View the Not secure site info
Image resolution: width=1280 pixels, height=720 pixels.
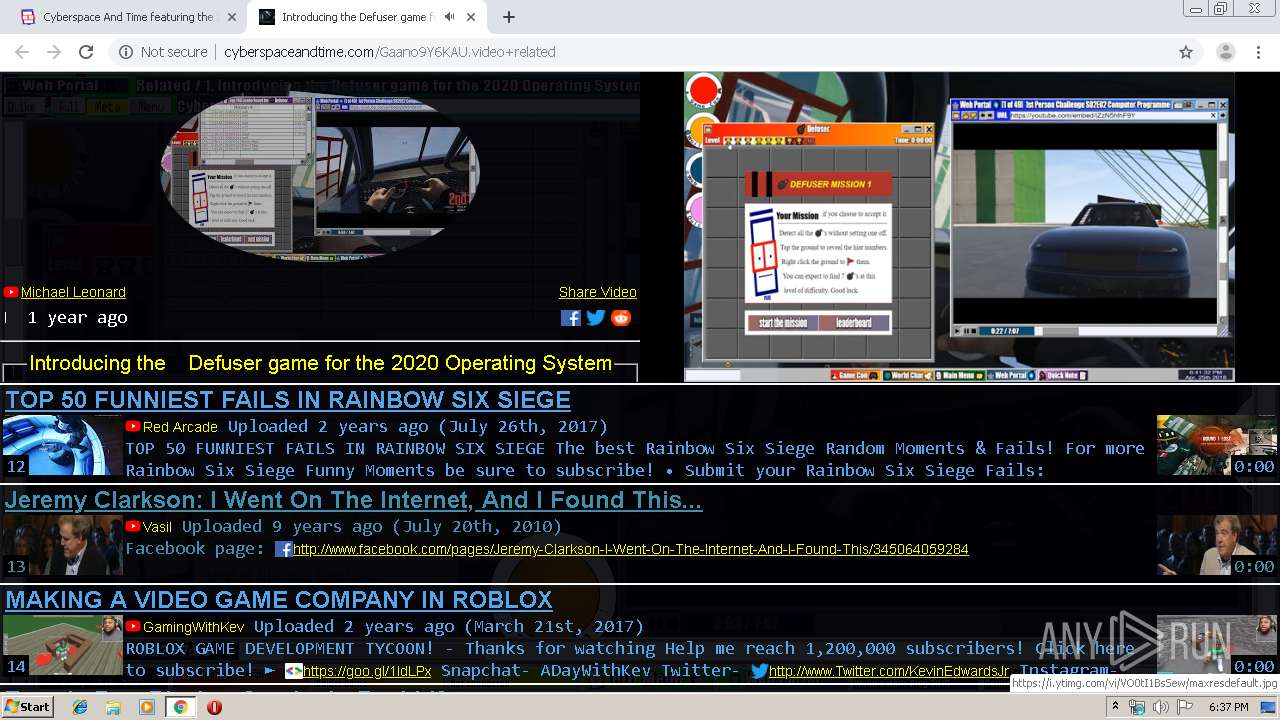click(163, 52)
